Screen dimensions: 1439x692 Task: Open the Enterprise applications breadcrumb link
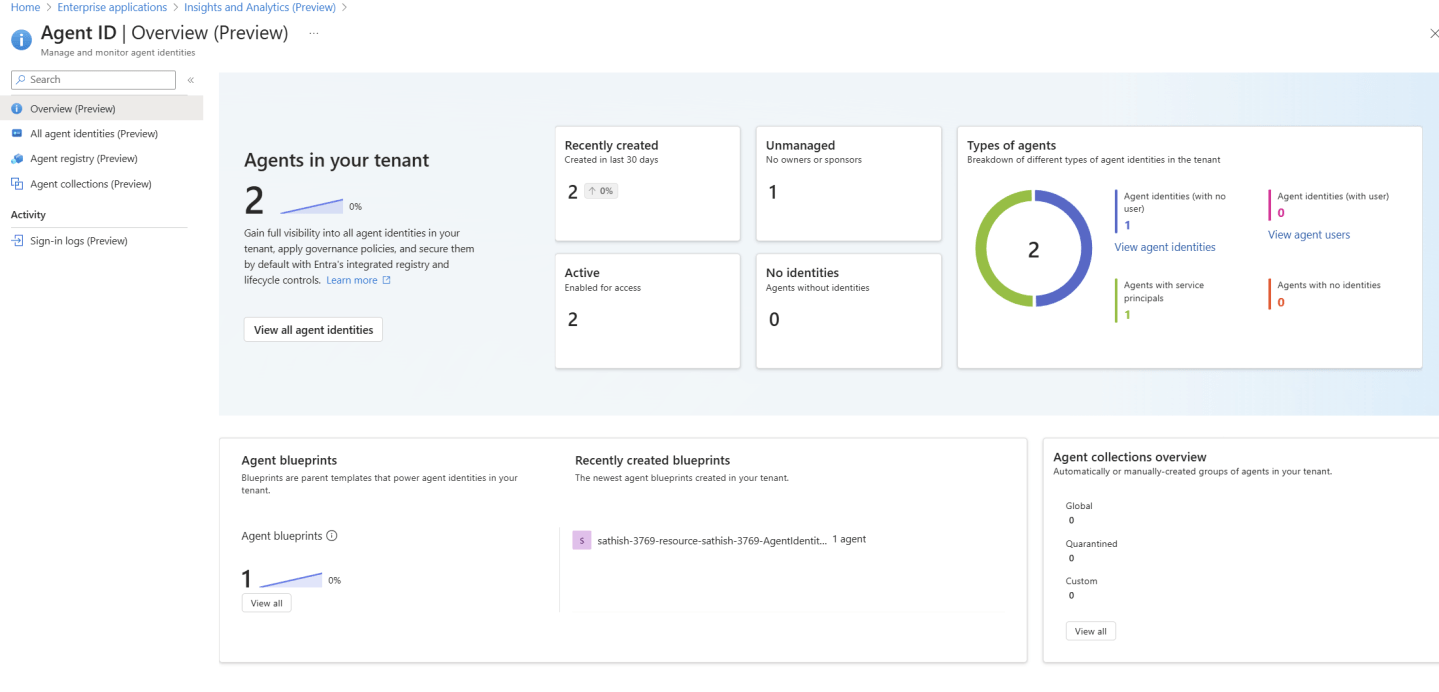click(x=111, y=7)
